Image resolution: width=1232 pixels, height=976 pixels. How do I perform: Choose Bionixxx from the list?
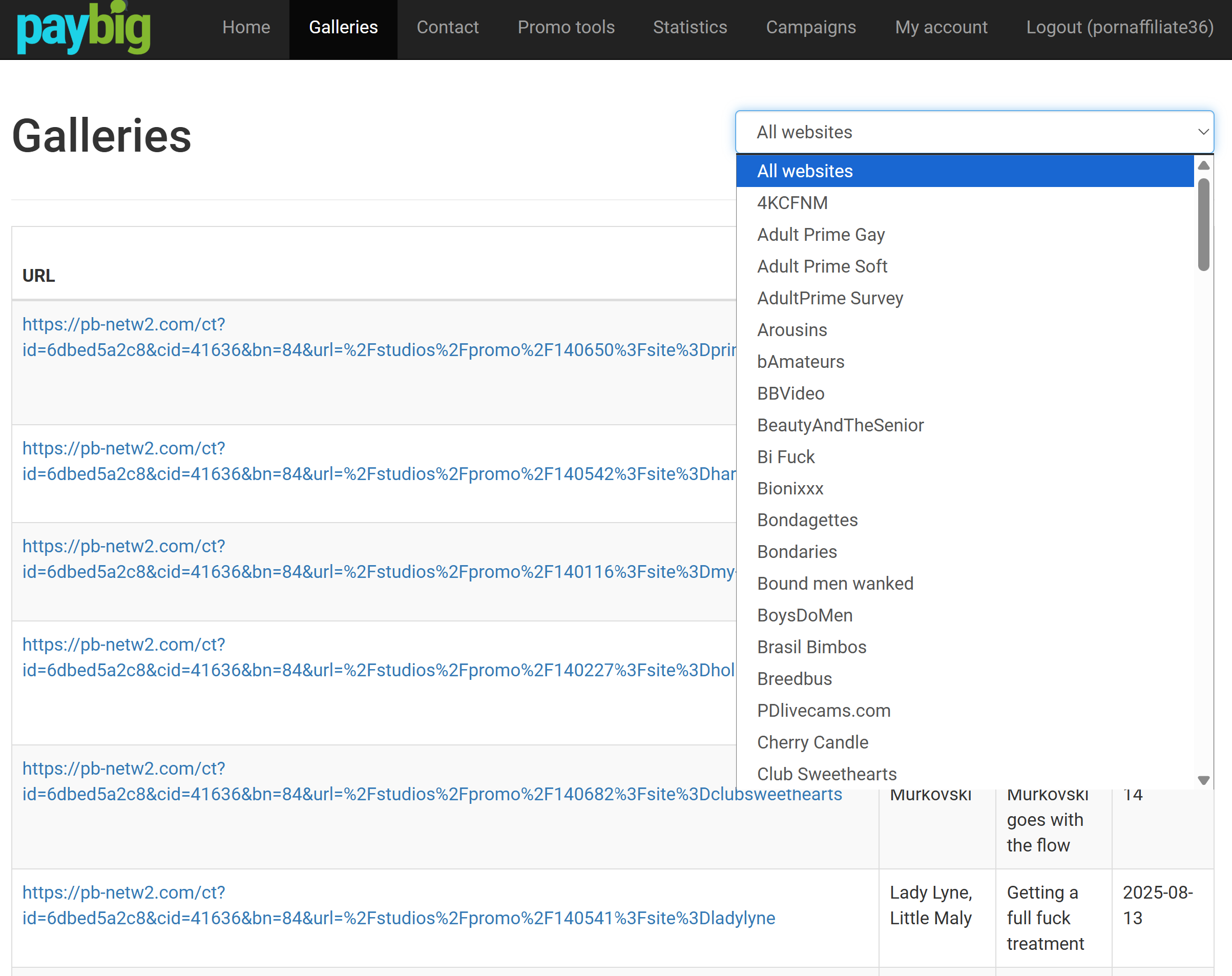[x=965, y=489]
